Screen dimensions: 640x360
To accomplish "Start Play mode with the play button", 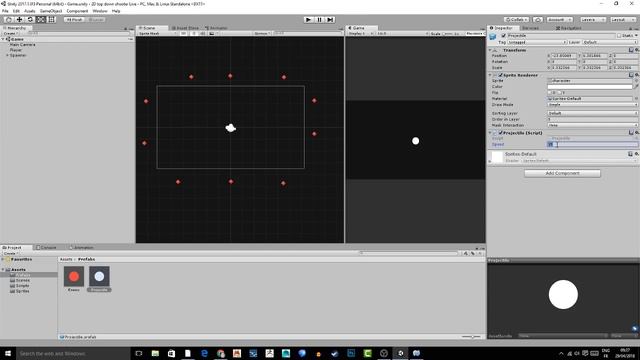I will tap(309, 20).
